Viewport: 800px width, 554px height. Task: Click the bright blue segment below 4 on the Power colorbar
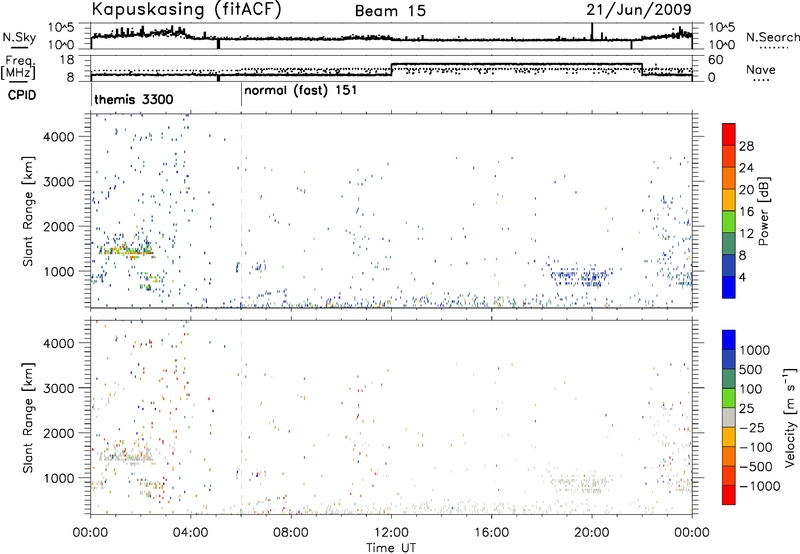(x=729, y=287)
